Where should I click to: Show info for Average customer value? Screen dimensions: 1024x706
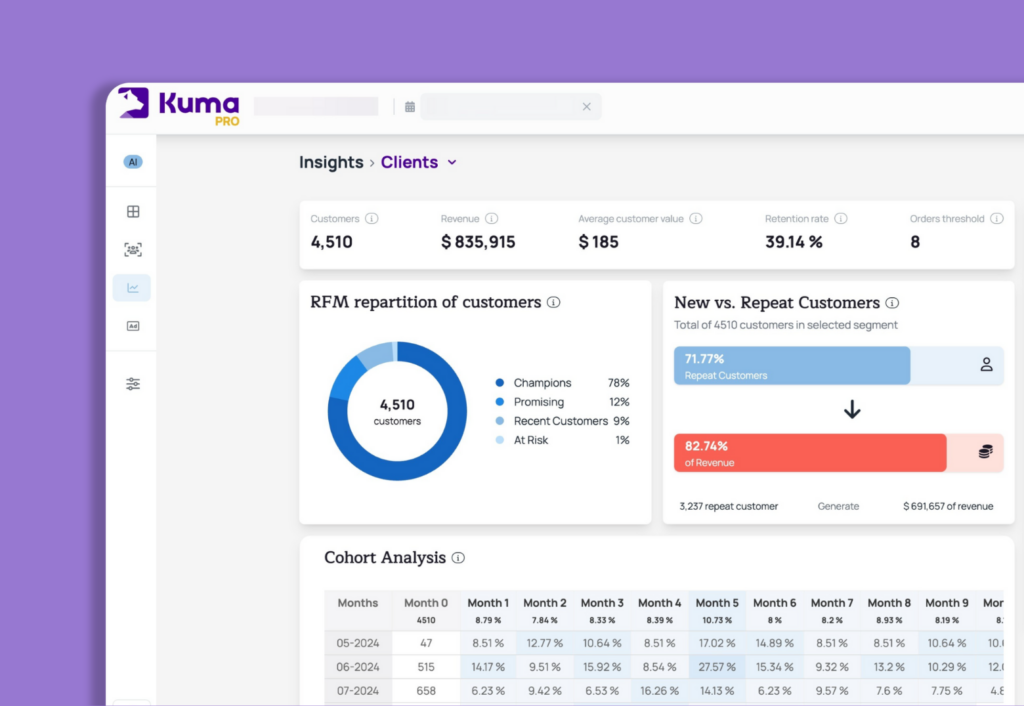click(696, 219)
